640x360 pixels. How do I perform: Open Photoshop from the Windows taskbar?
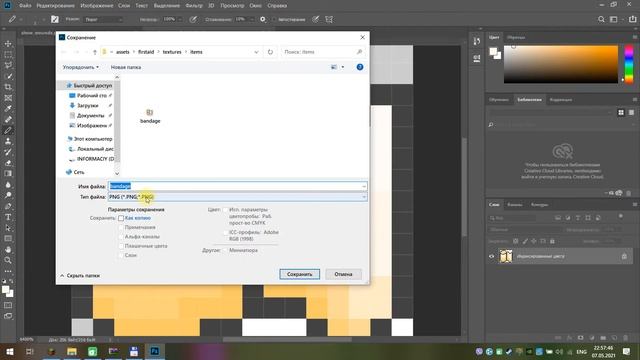click(155, 351)
